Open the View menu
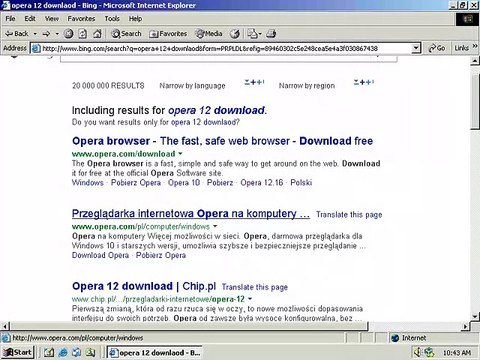Screen dimensions: 480x360 pos(52,19)
